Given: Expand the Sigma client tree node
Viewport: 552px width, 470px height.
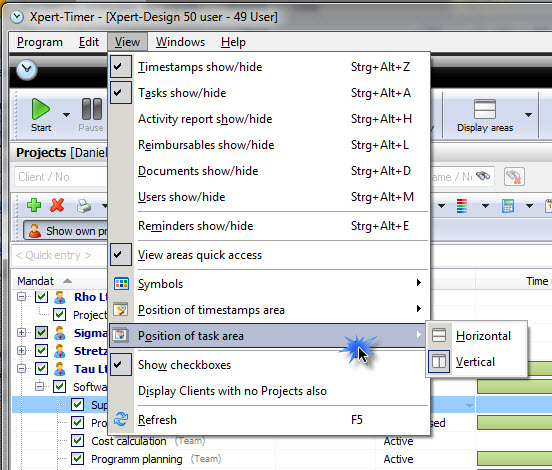Looking at the screenshot, I should pos(21,333).
